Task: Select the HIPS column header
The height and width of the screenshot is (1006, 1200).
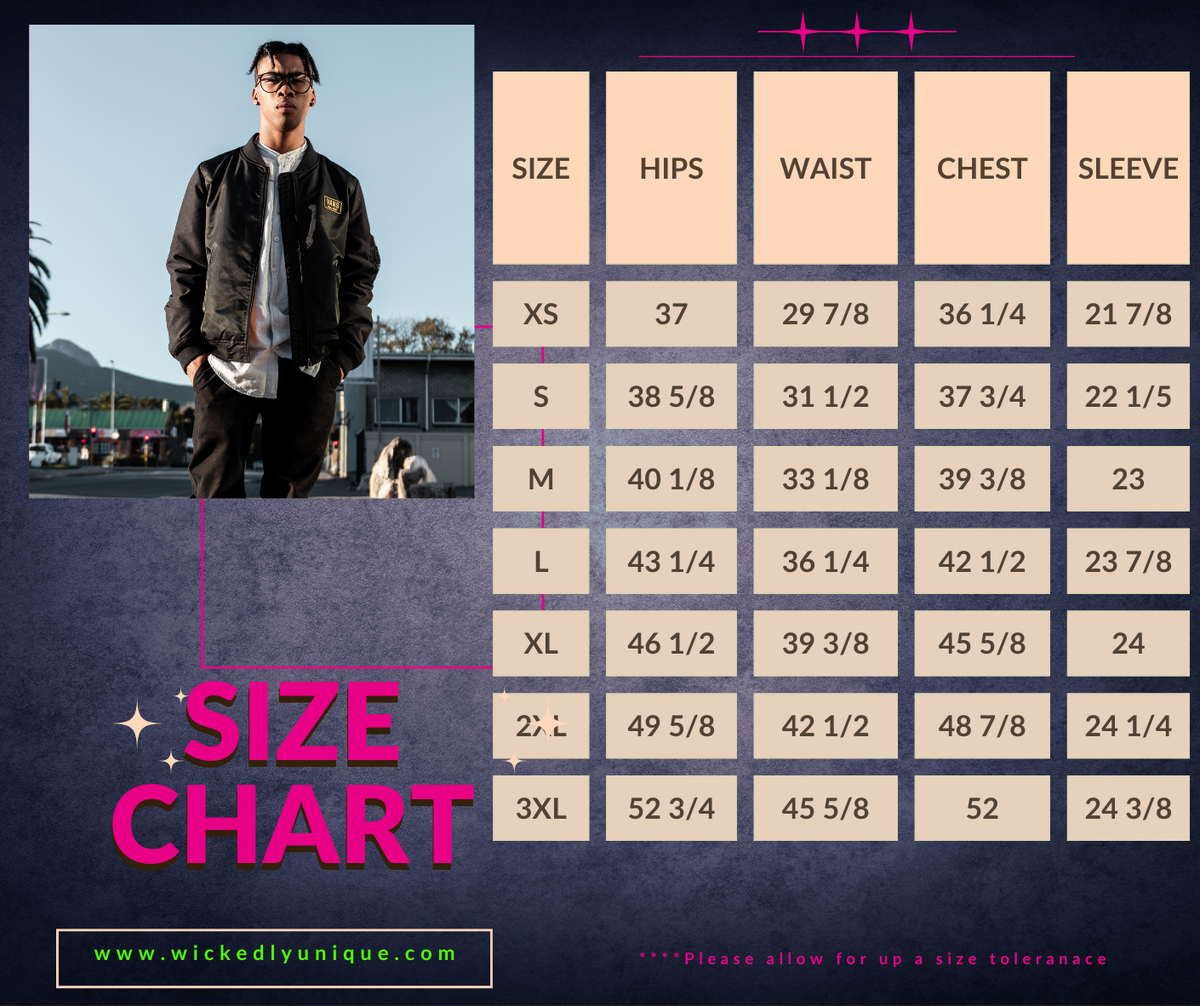Action: click(671, 168)
